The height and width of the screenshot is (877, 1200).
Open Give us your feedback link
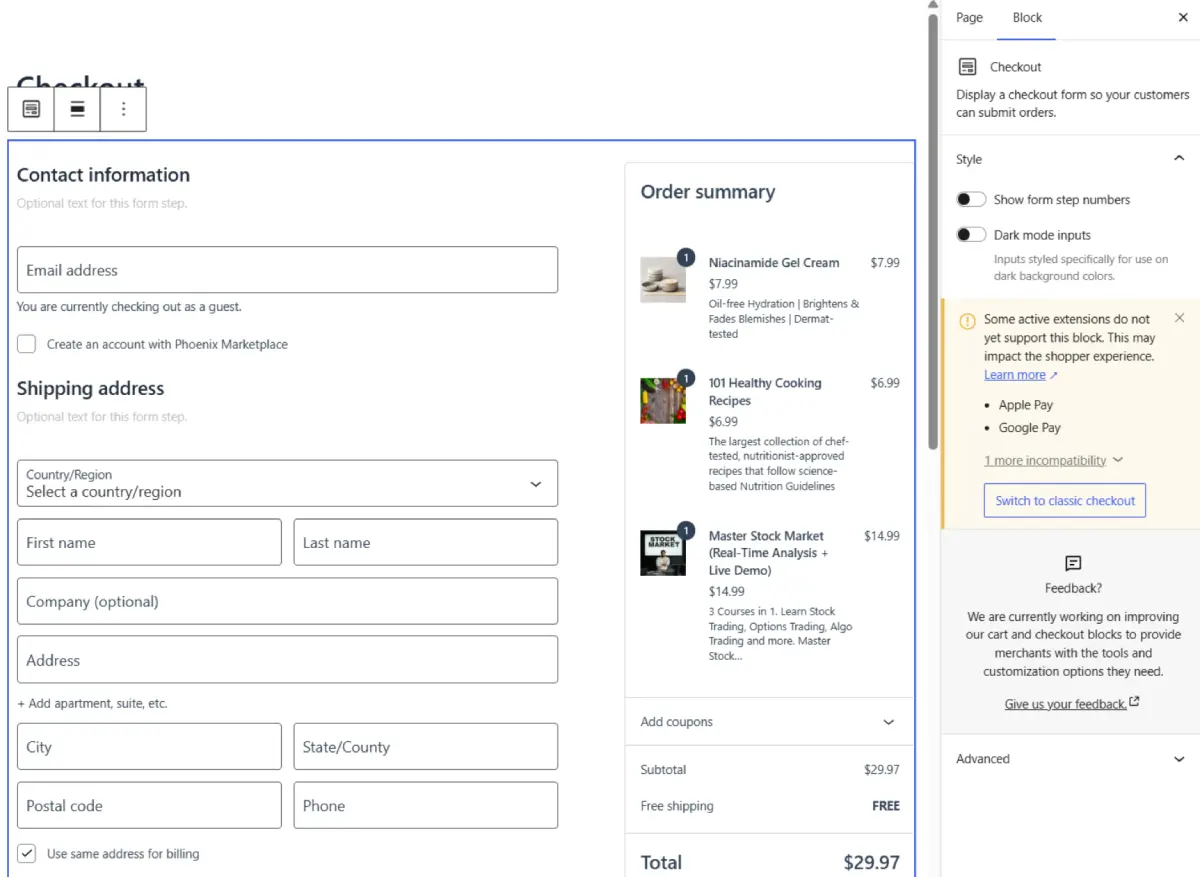(x=1072, y=704)
